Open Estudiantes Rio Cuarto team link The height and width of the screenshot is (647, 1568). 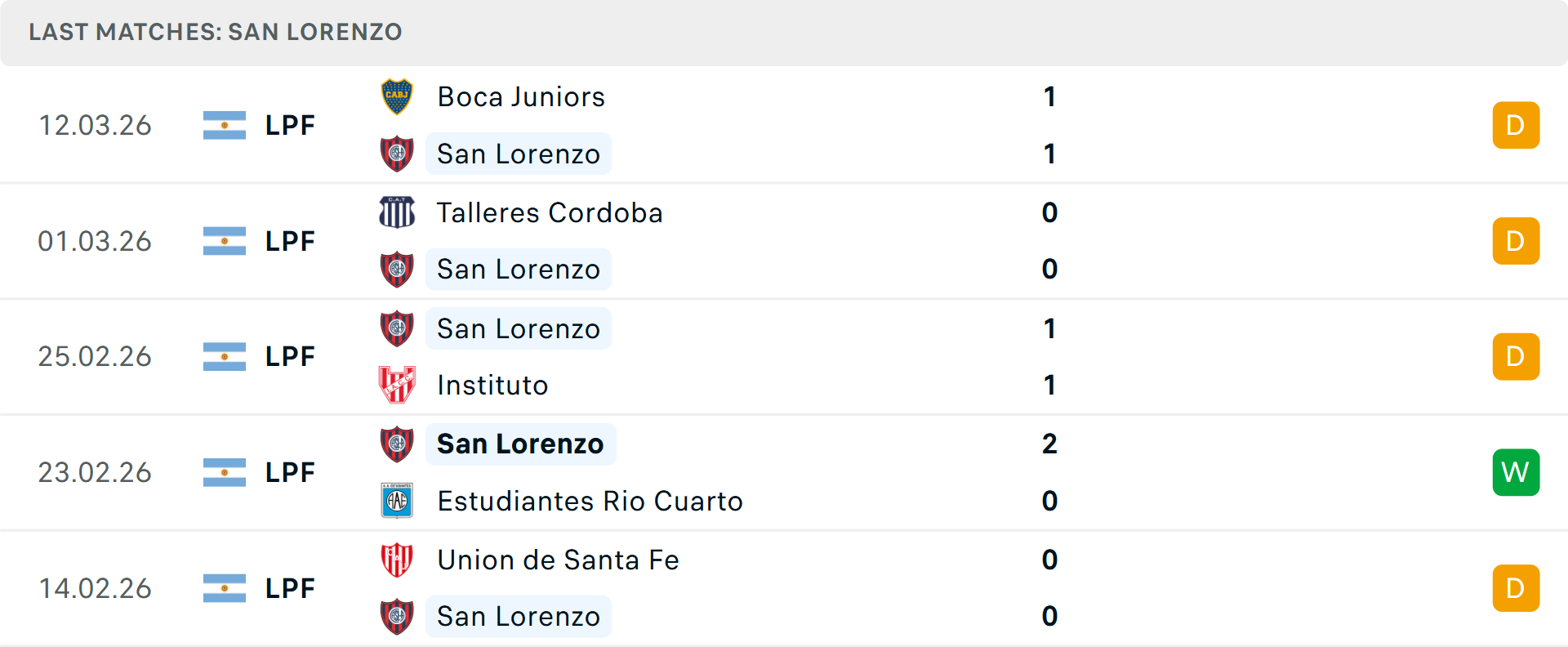pos(590,501)
